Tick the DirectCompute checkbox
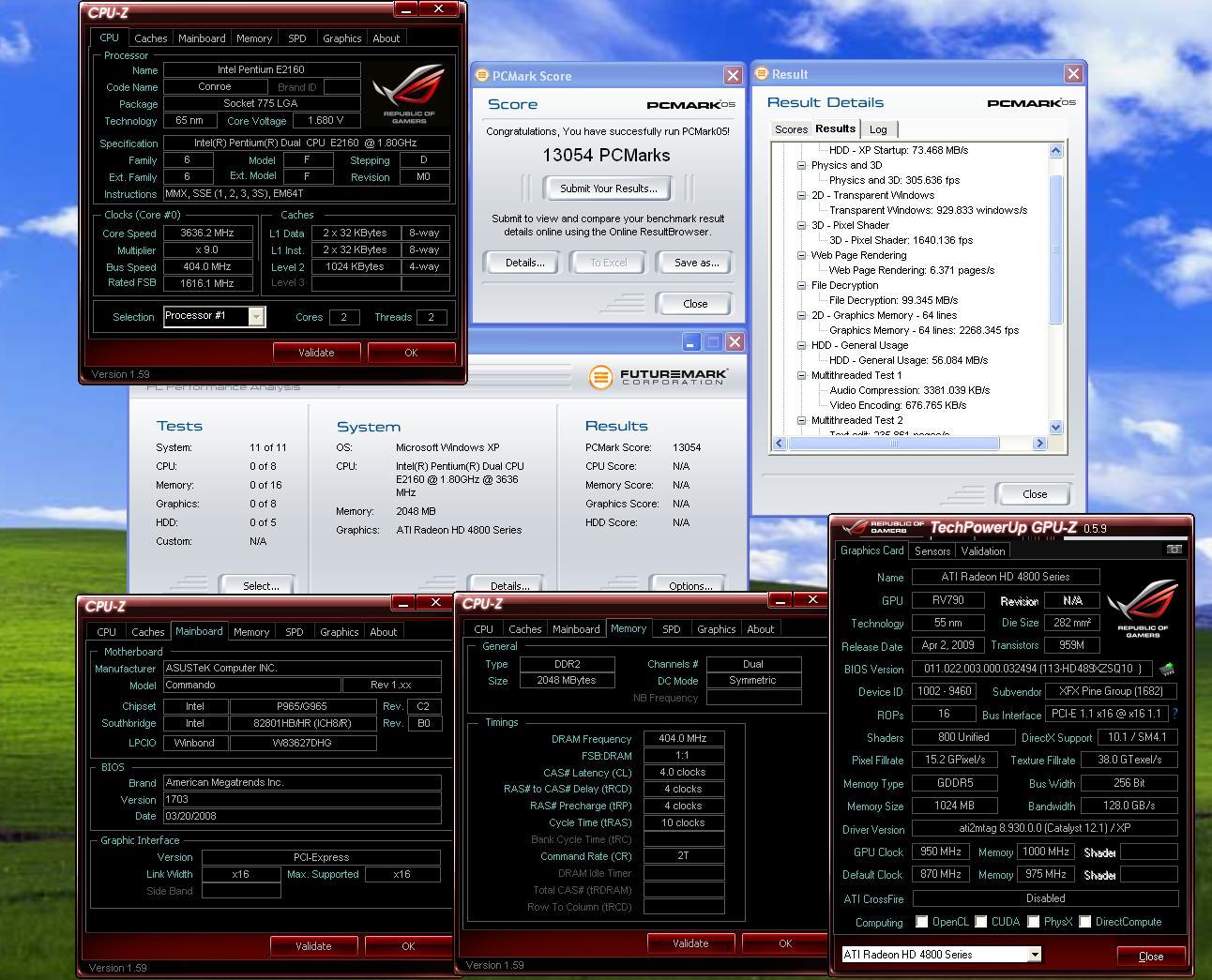The width and height of the screenshot is (1212, 980). [1084, 922]
